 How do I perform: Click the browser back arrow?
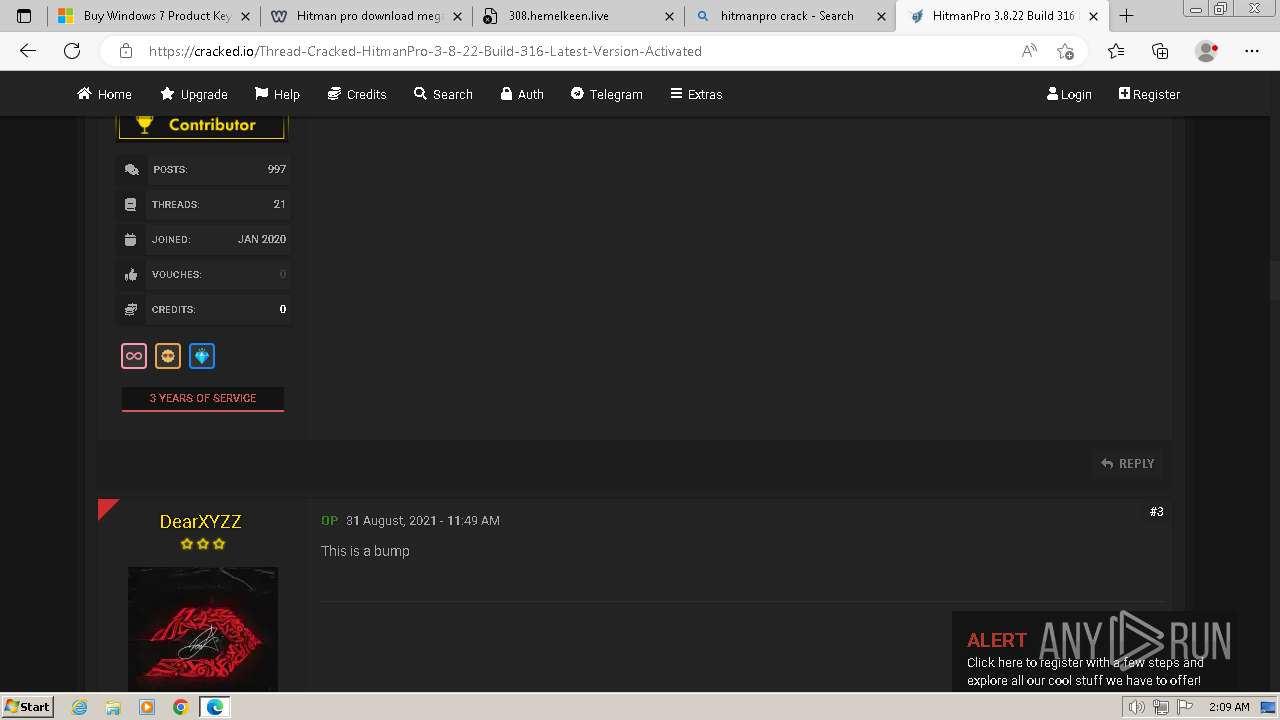tap(28, 51)
